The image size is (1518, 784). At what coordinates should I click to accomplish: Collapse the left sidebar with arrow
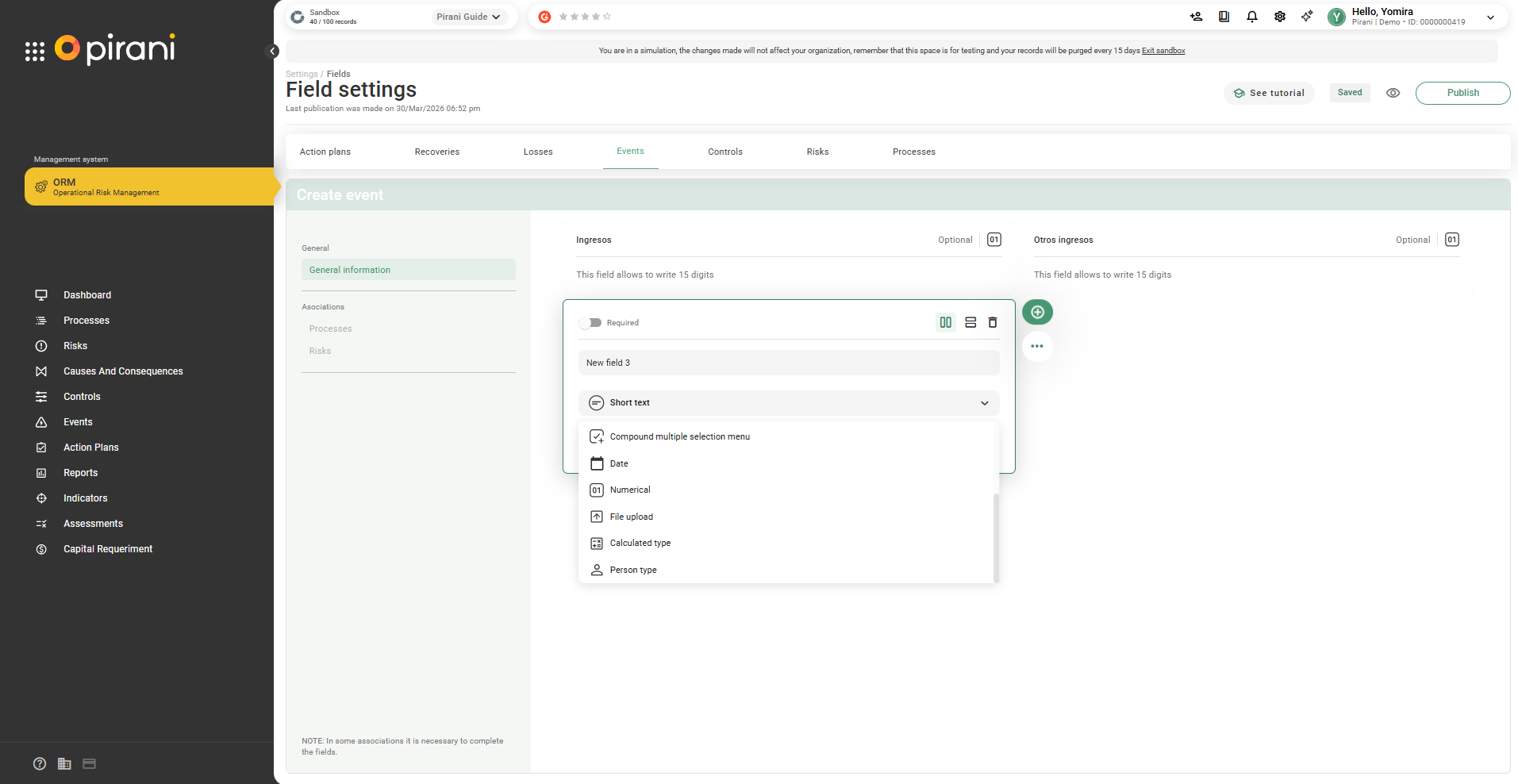(272, 52)
